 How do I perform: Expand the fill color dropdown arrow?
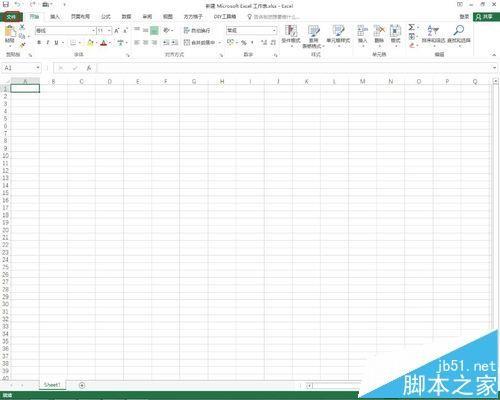[x=96, y=43]
